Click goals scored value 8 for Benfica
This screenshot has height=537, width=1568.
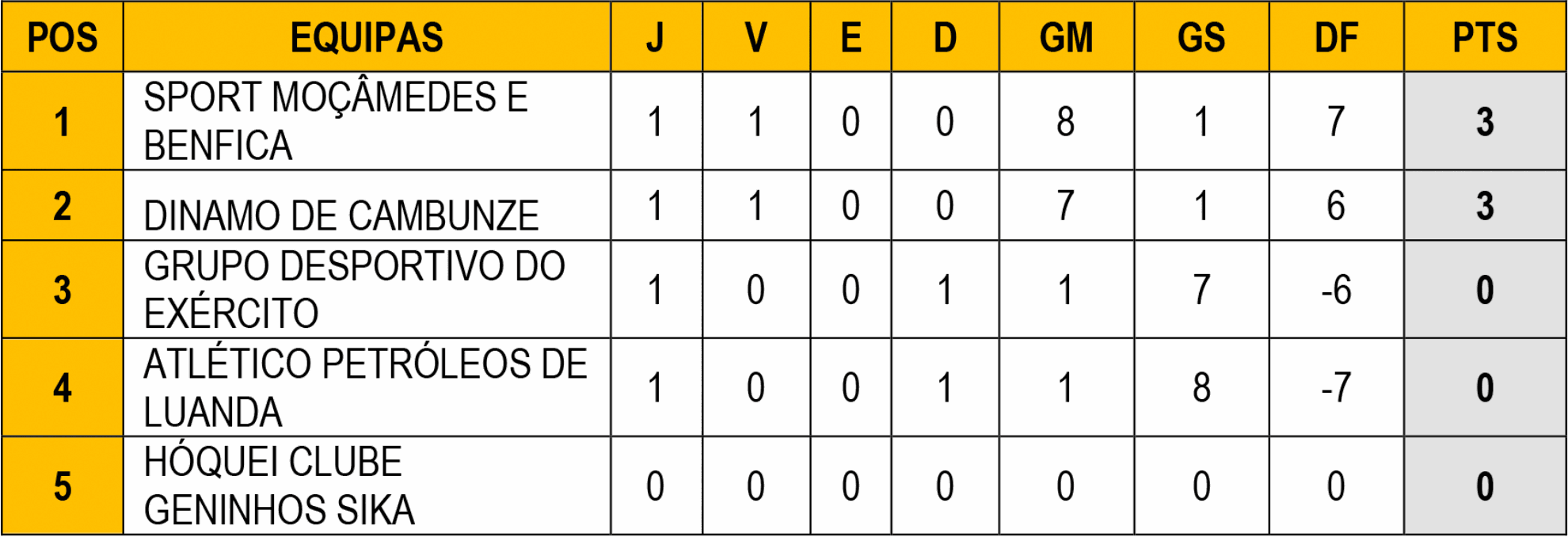(1067, 121)
